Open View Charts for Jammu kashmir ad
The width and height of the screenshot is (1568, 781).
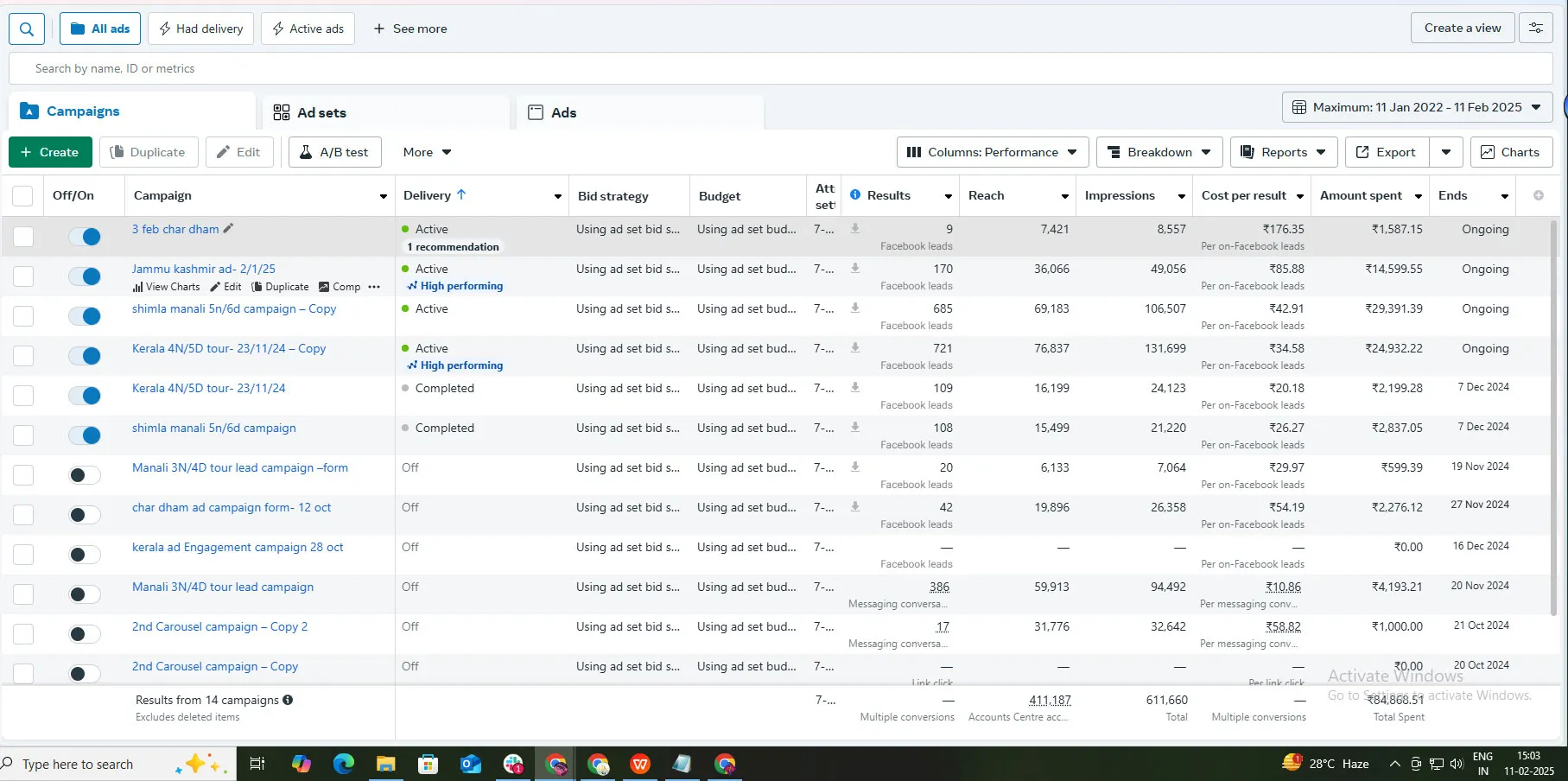tap(166, 287)
